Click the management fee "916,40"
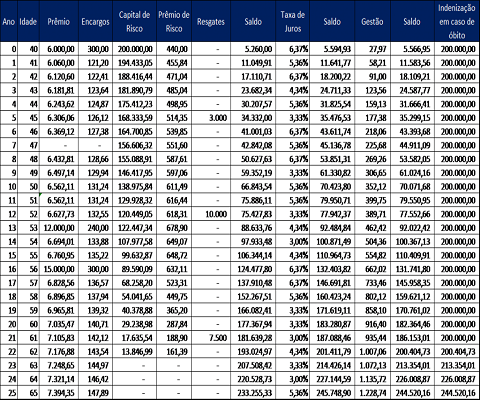480x400 pixels. click(x=376, y=324)
